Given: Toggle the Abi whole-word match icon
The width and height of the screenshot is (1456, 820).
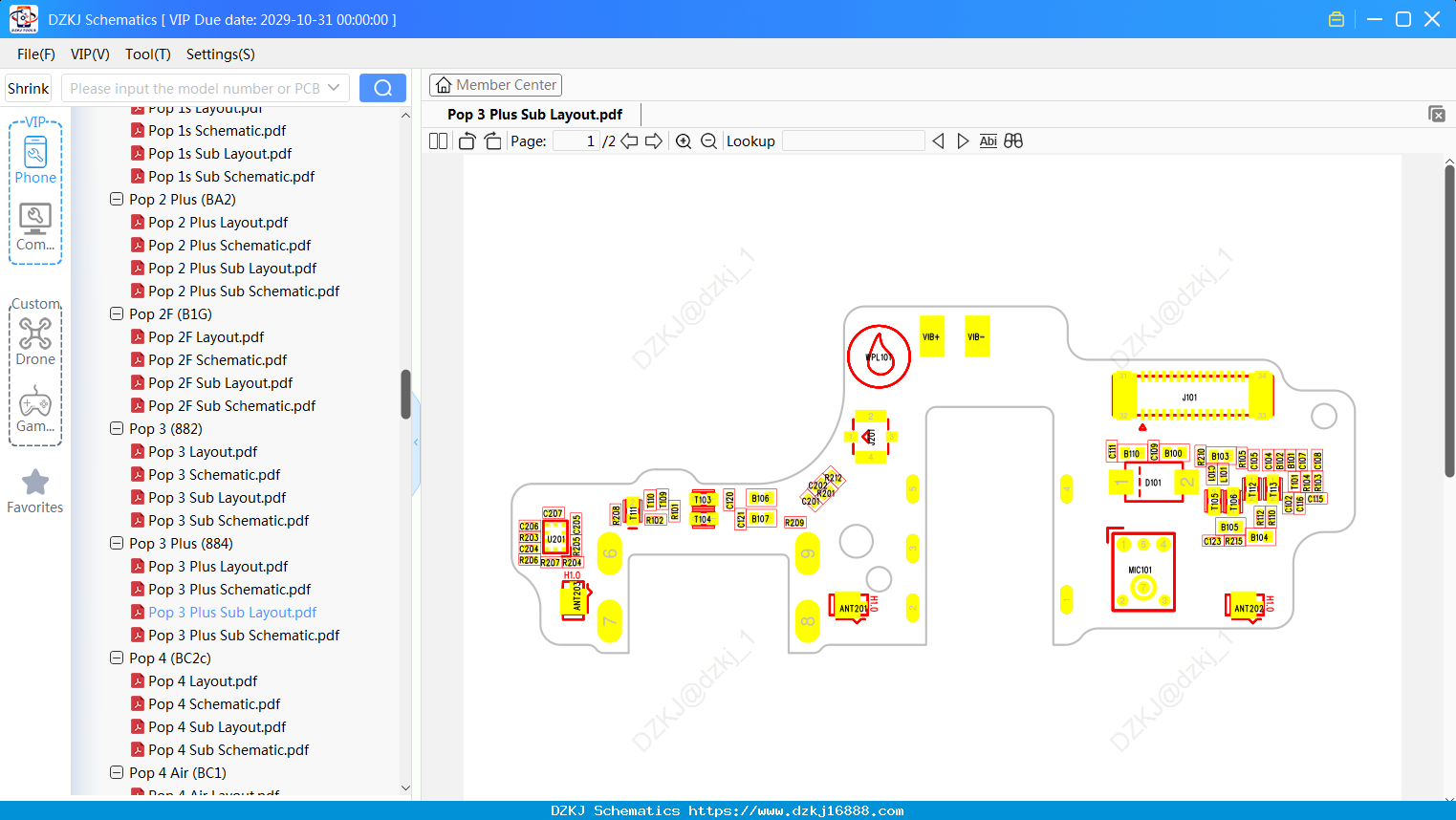Looking at the screenshot, I should coord(988,141).
